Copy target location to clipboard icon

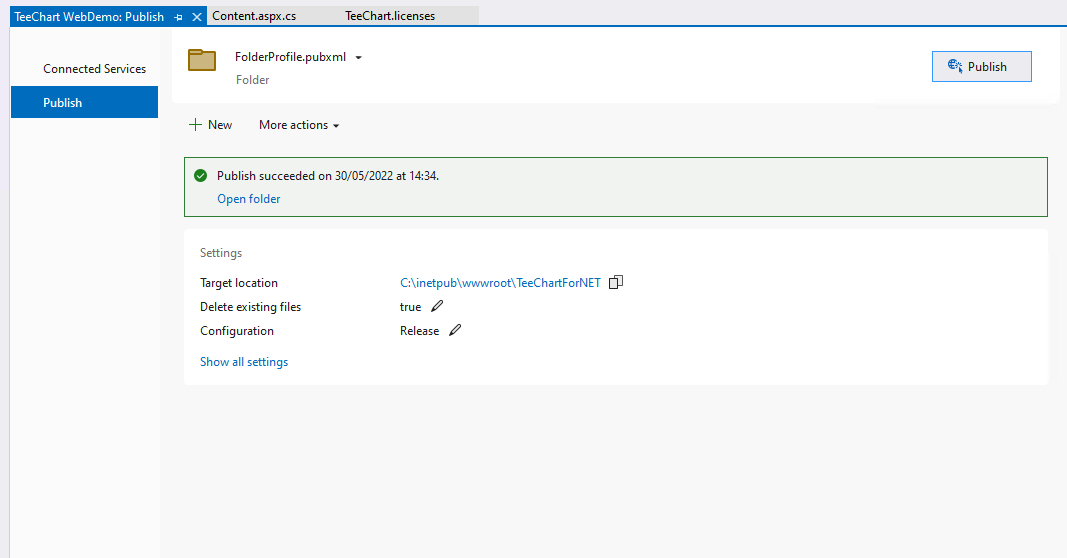[616, 282]
